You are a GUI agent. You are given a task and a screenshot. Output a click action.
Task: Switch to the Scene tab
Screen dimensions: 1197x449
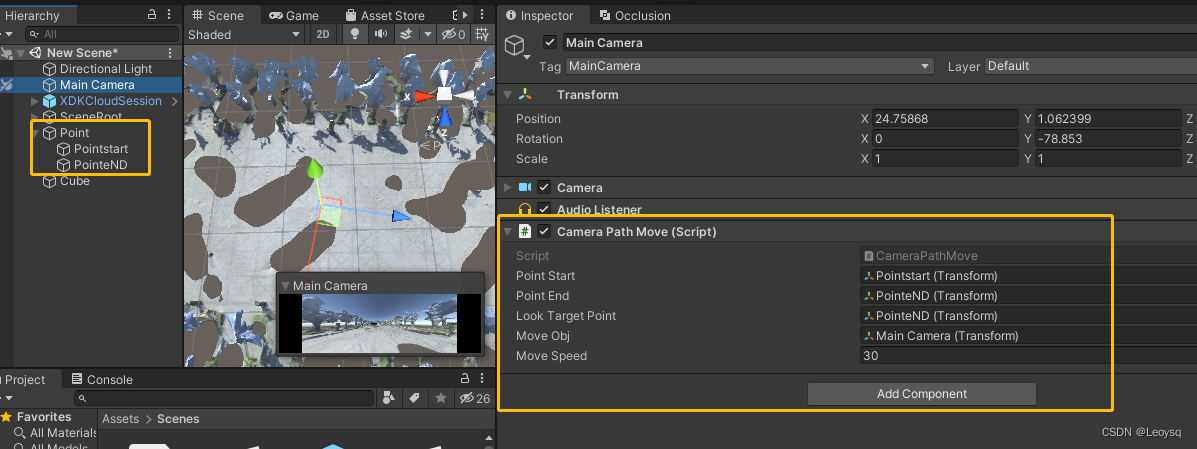click(218, 15)
